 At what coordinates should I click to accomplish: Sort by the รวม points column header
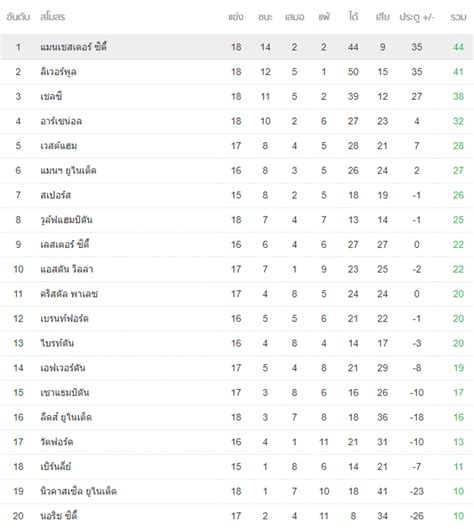pyautogui.click(x=458, y=17)
